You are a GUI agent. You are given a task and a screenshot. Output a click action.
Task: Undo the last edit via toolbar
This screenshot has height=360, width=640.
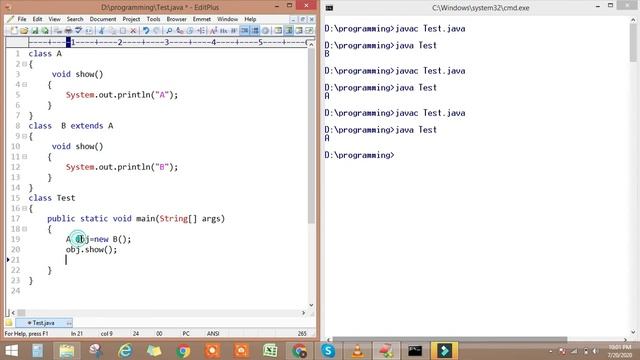pos(146,31)
